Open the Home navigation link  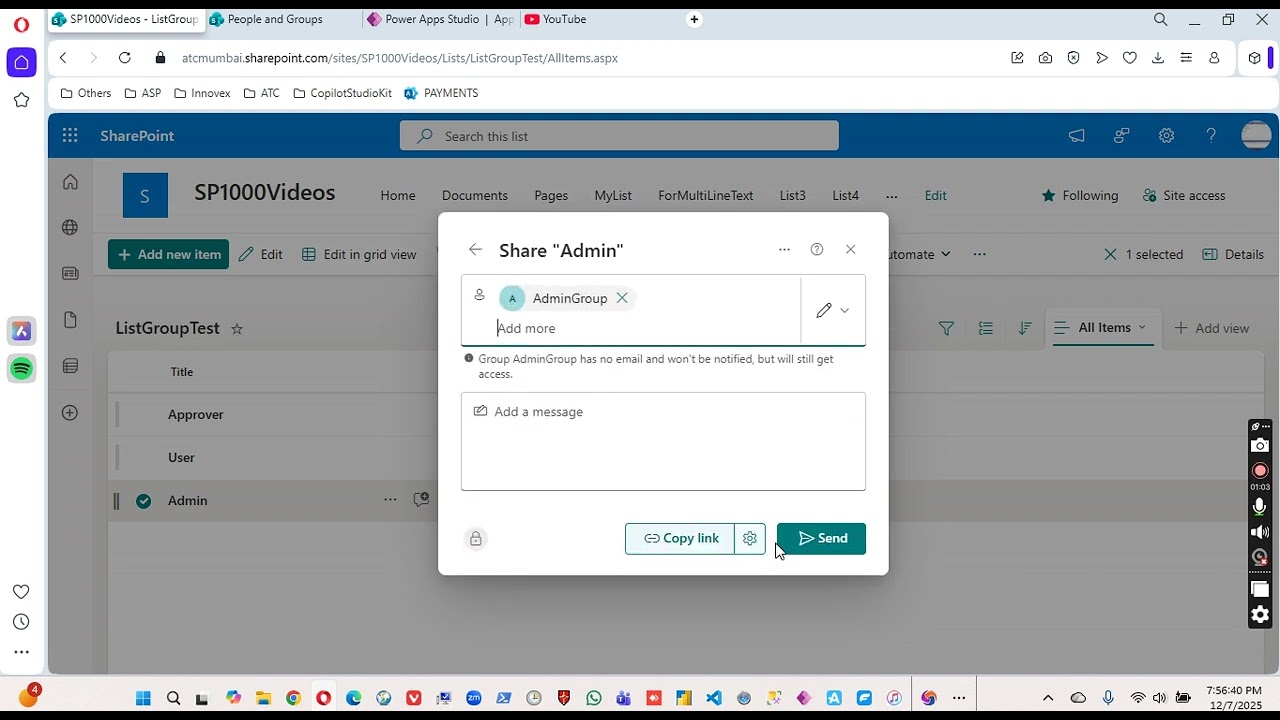click(398, 196)
